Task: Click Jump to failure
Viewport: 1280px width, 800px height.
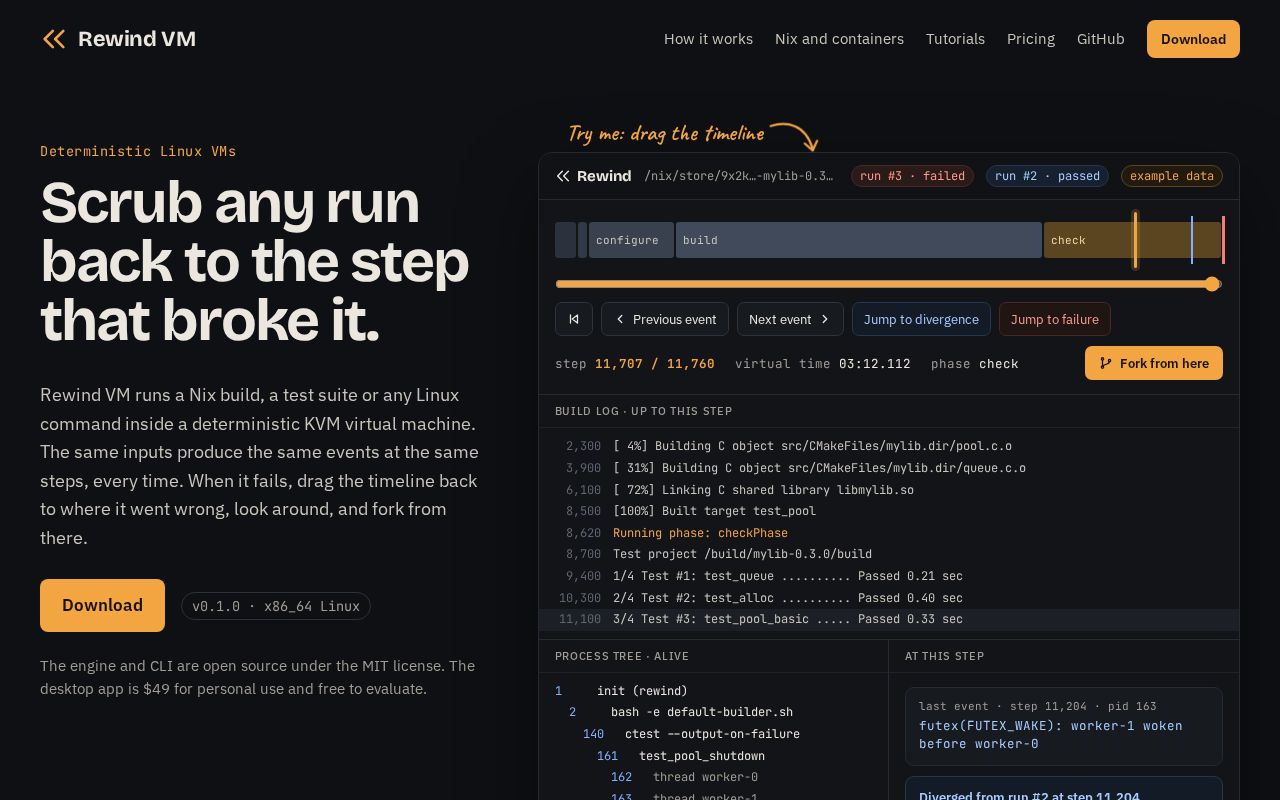Action: pos(1055,319)
